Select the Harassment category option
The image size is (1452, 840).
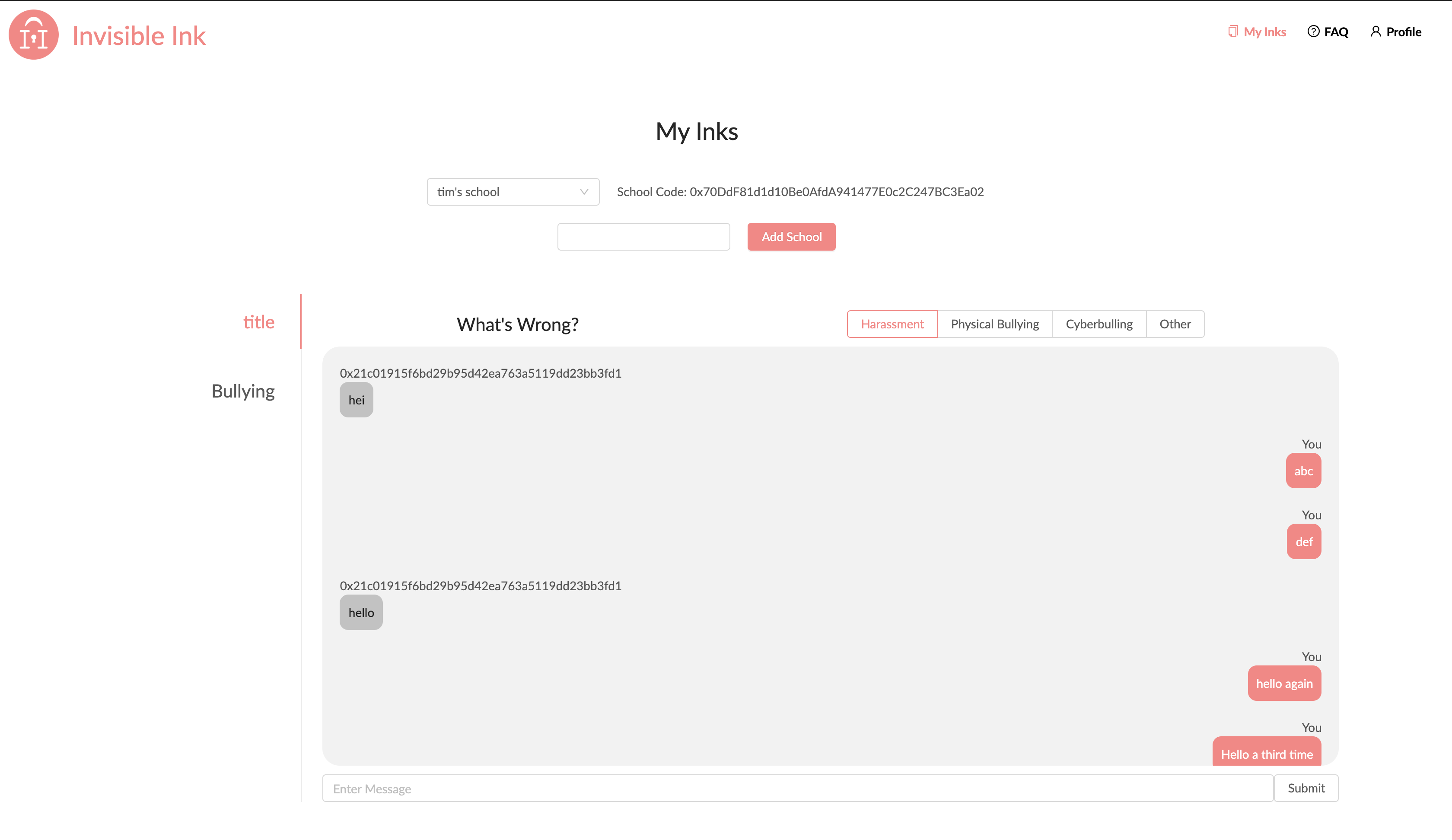click(x=892, y=324)
